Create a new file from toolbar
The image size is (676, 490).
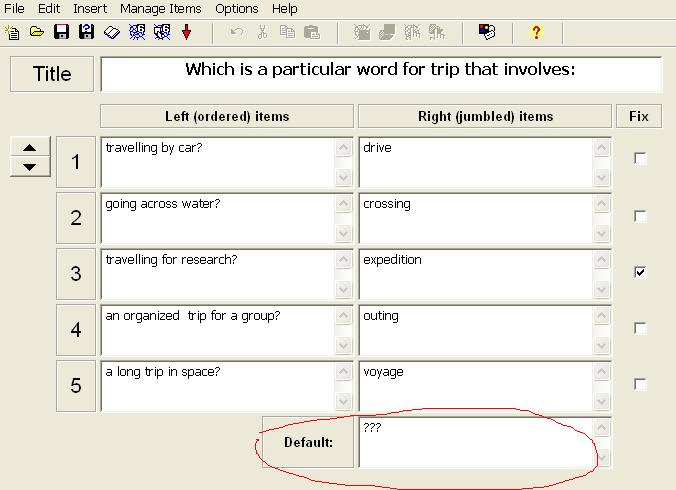pos(12,32)
